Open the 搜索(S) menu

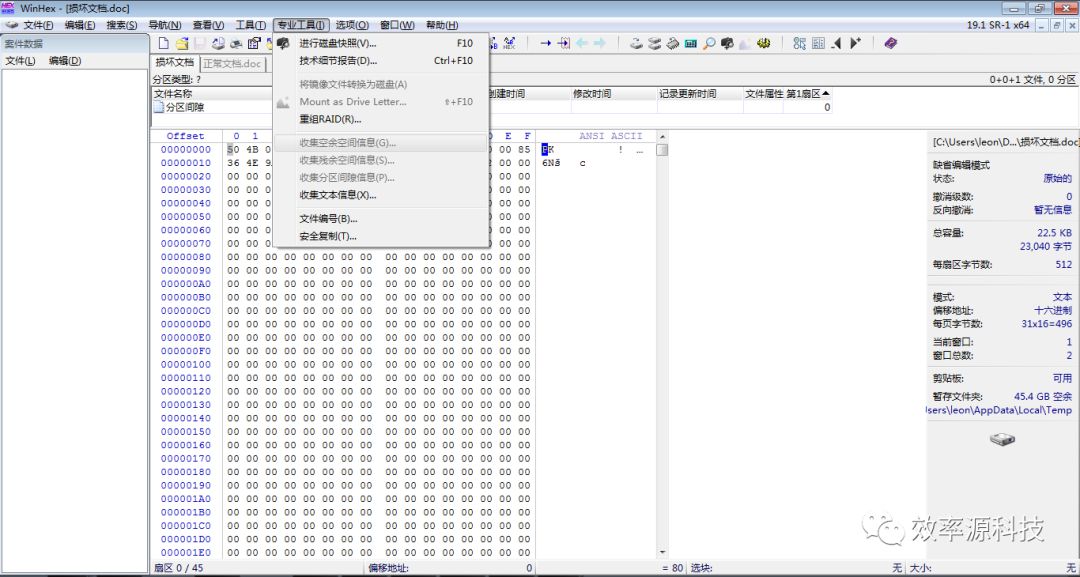coord(121,25)
